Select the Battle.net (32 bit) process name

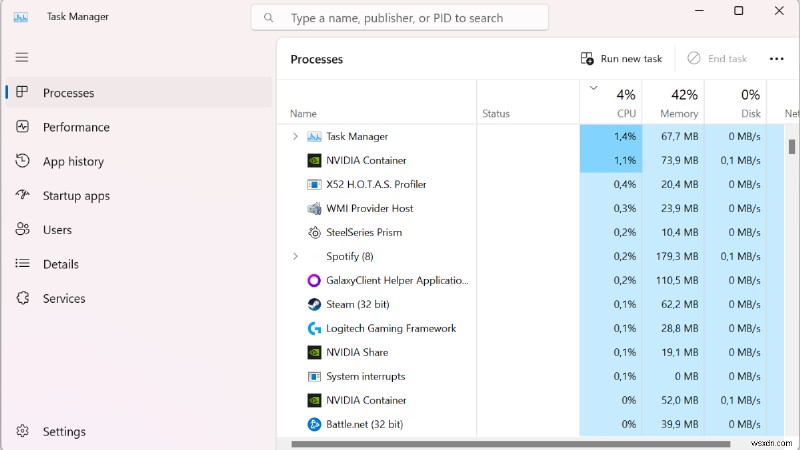(364, 424)
